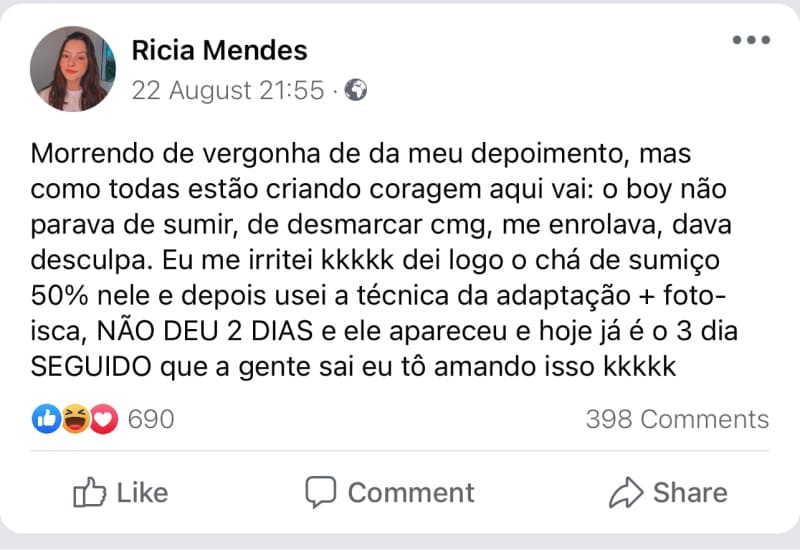
Task: Click the laughing Haha reaction emoji
Action: tap(75, 419)
